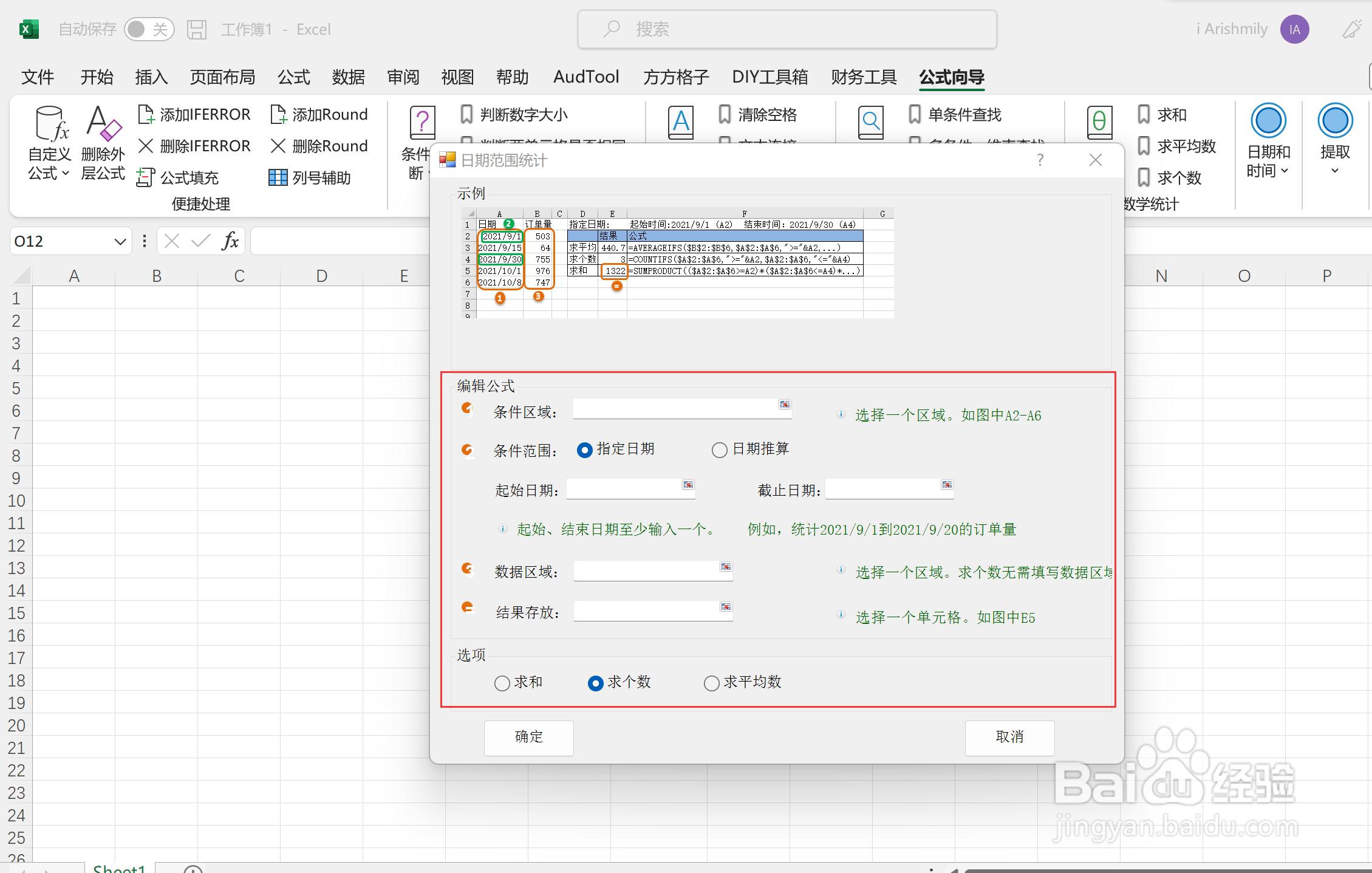Image resolution: width=1372 pixels, height=873 pixels.
Task: Click 删除IFERROR button
Action: tap(194, 146)
